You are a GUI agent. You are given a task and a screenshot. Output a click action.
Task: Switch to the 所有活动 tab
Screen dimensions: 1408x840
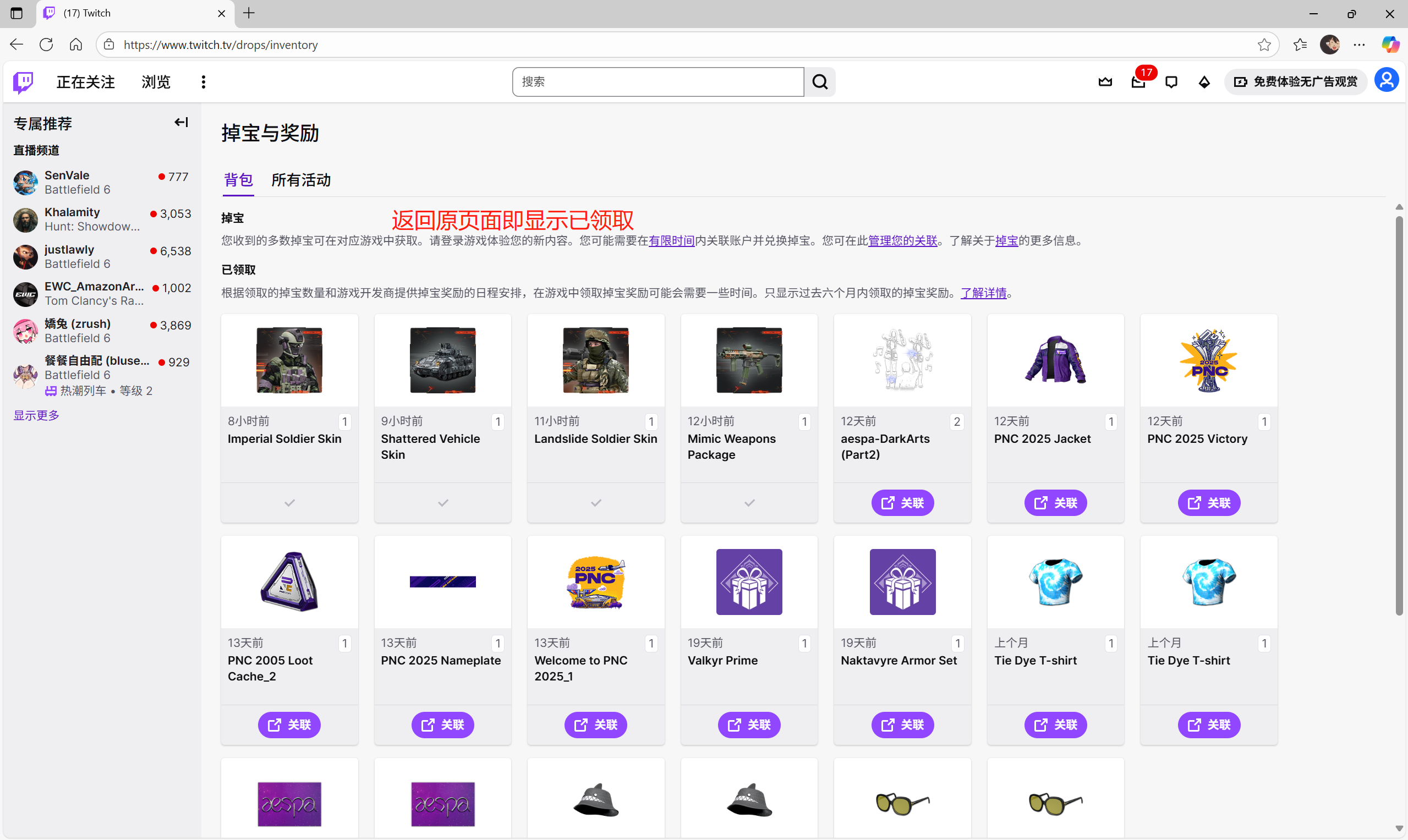(x=301, y=180)
